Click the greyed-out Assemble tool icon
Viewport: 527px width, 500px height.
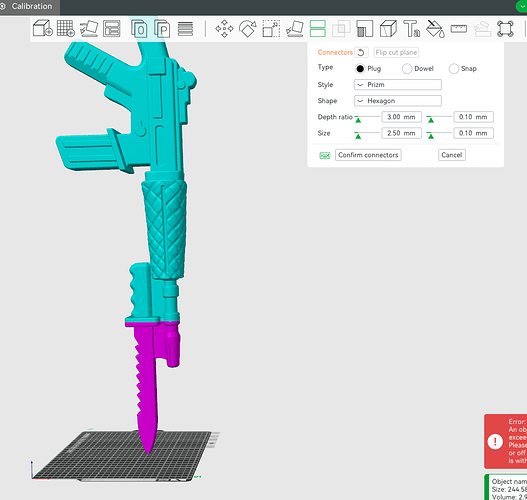coord(482,29)
